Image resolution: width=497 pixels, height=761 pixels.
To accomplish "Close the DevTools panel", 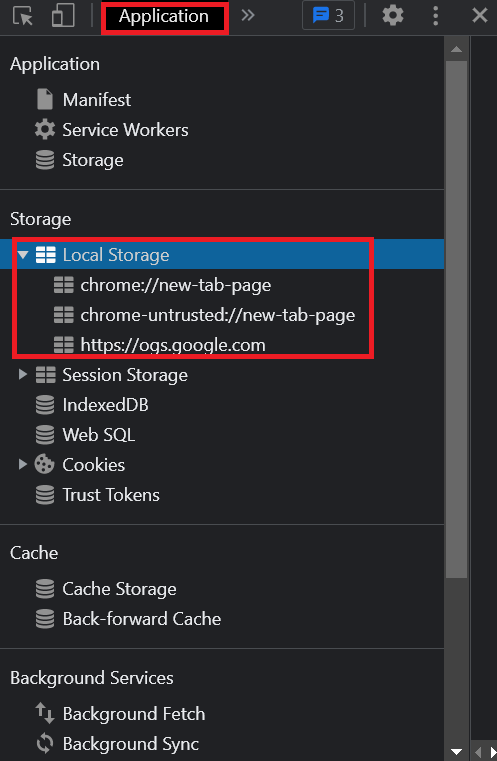I will click(480, 16).
